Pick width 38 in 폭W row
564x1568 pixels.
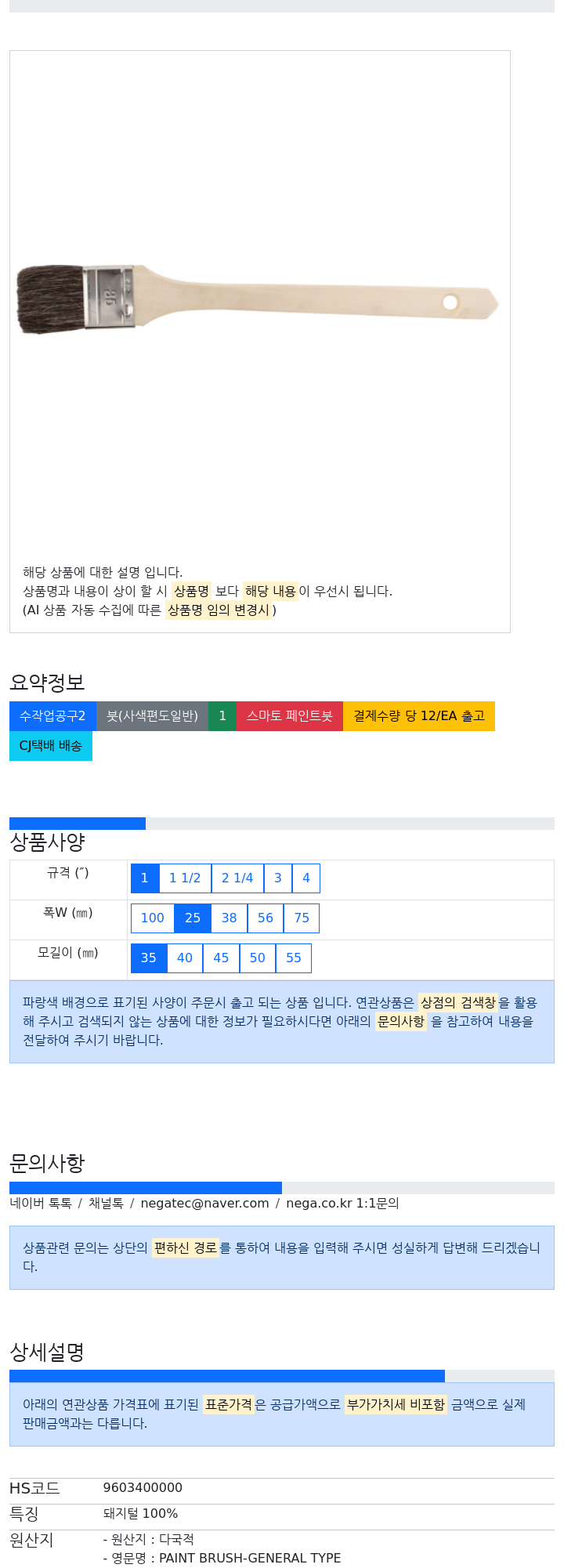229,918
